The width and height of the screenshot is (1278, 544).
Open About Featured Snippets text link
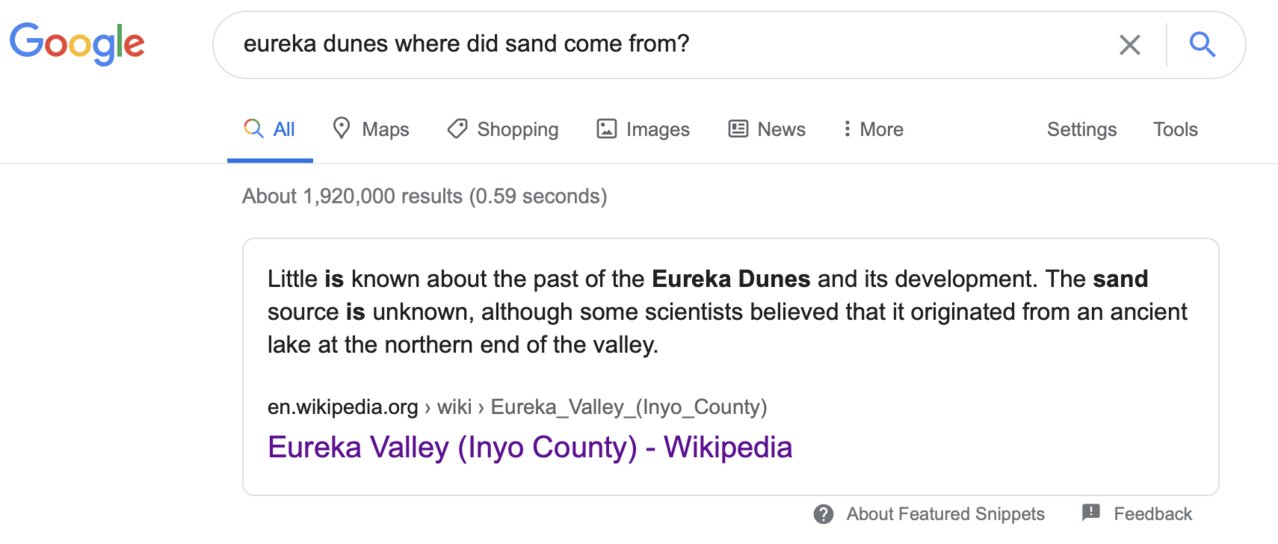945,514
